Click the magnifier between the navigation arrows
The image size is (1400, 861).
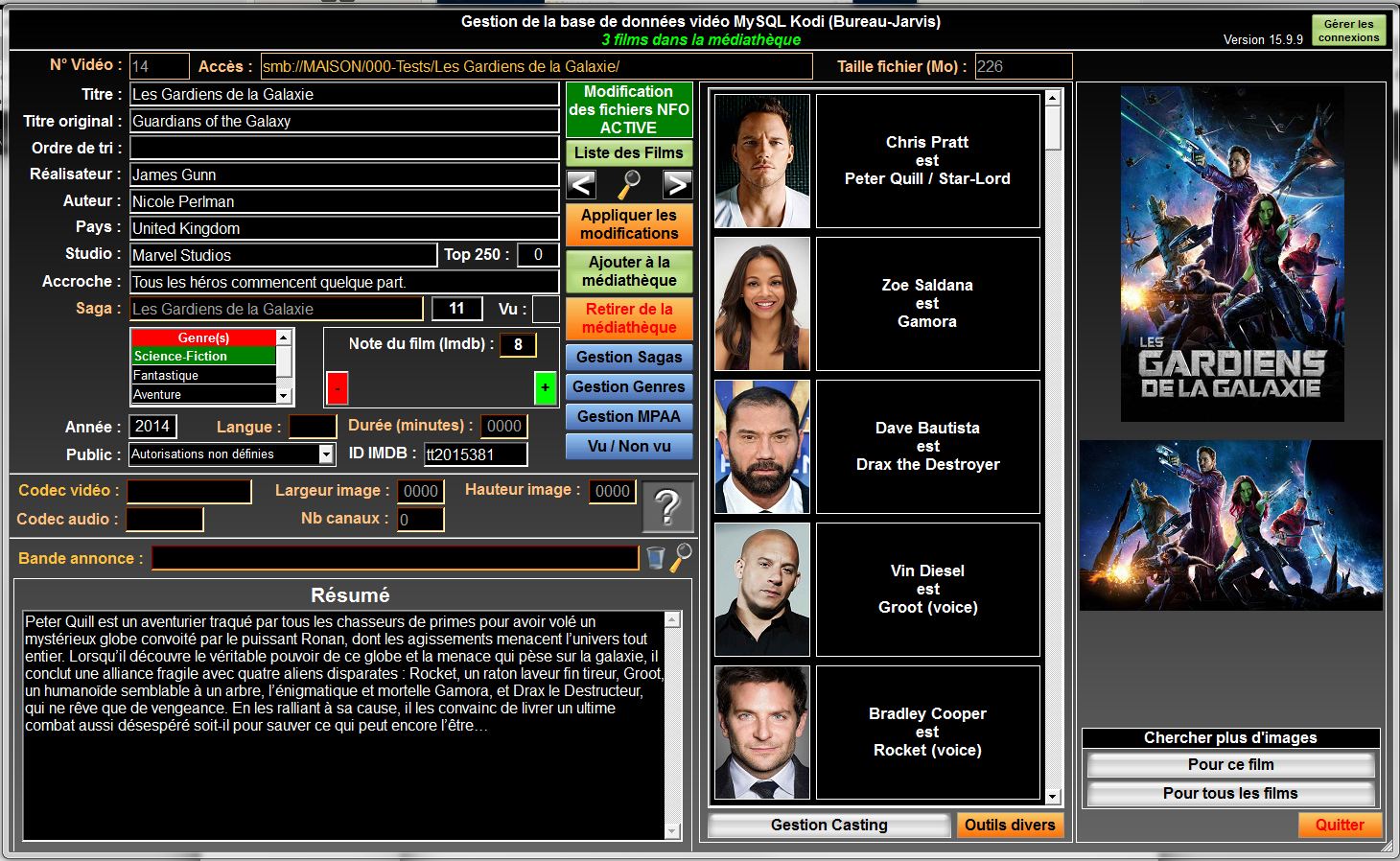click(x=629, y=184)
